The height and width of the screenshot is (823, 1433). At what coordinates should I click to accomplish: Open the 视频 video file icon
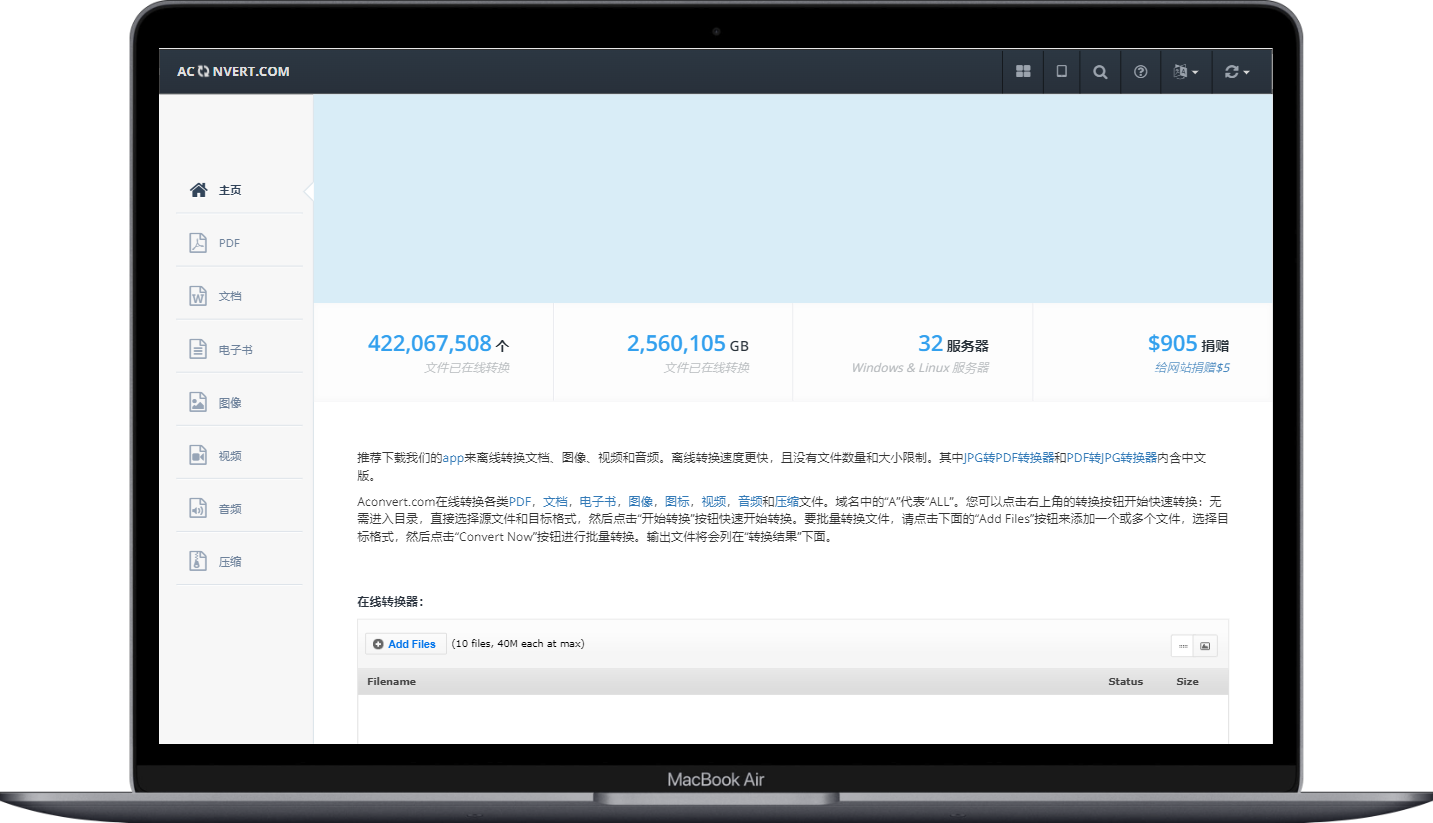(198, 455)
